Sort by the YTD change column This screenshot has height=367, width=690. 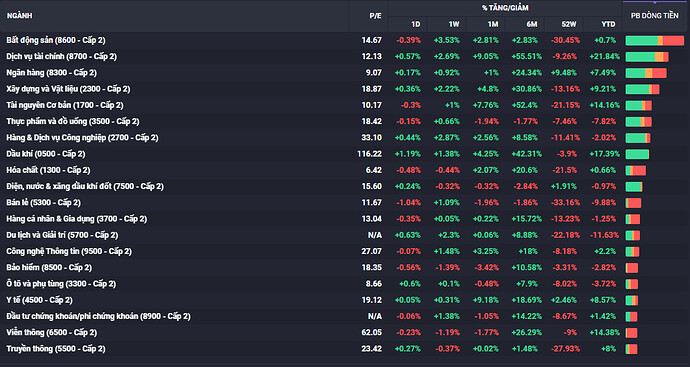pos(609,24)
